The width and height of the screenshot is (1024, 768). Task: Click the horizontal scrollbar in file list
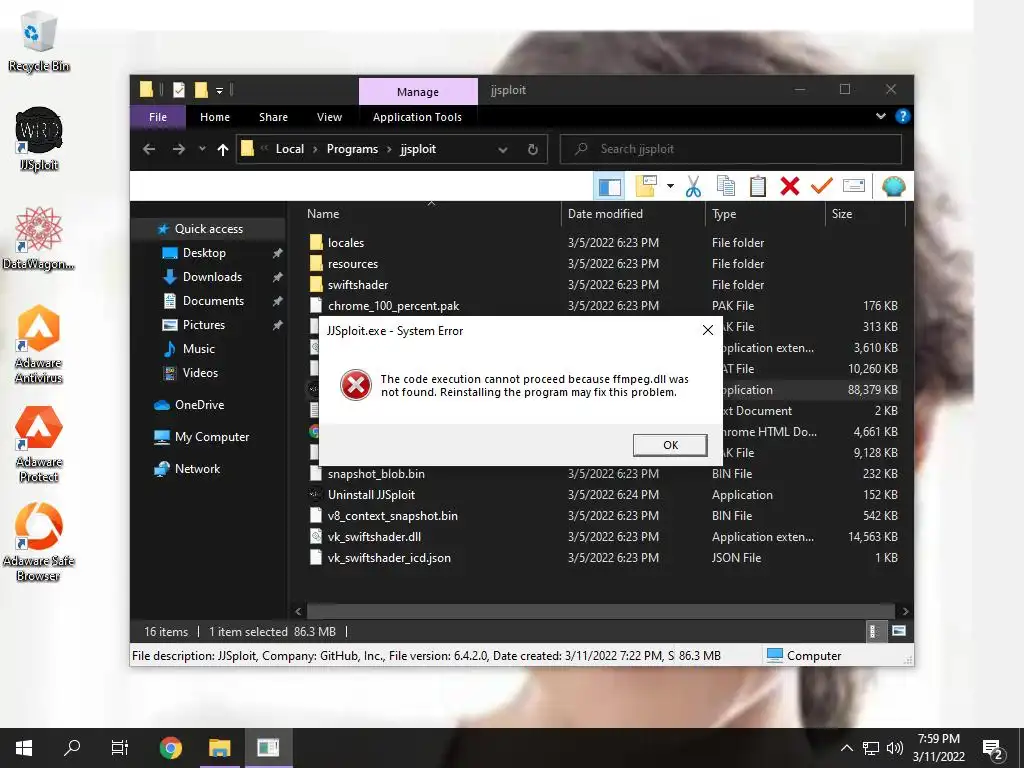[600, 611]
